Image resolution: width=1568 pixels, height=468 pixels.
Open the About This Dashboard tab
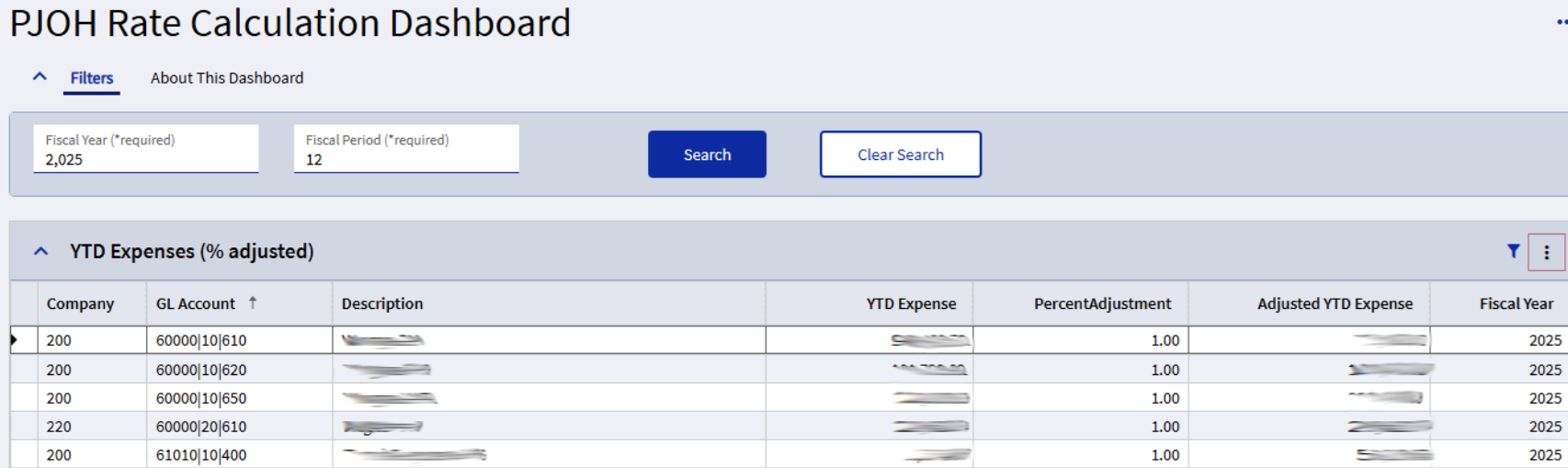[x=227, y=78]
